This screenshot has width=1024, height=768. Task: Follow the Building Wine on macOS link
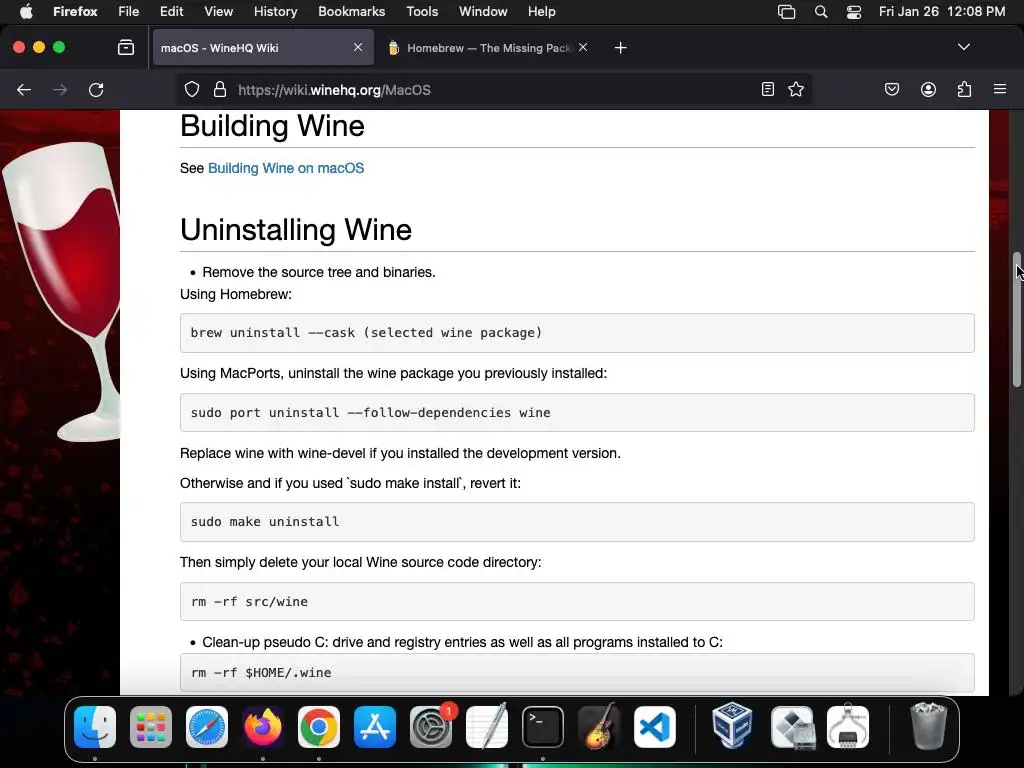coord(286,168)
